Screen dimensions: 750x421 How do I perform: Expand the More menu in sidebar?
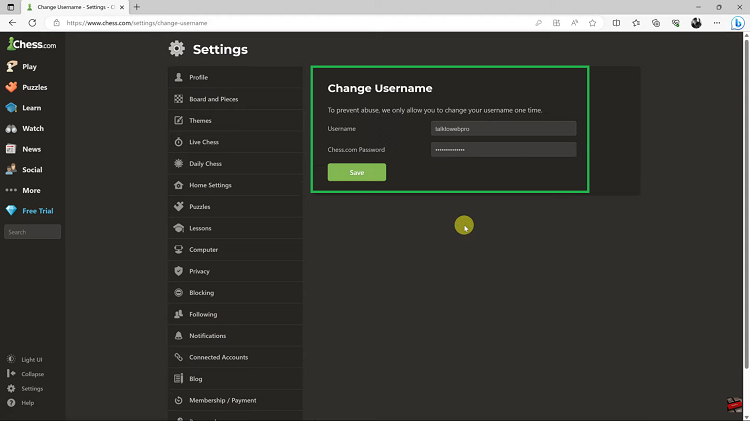click(23, 190)
